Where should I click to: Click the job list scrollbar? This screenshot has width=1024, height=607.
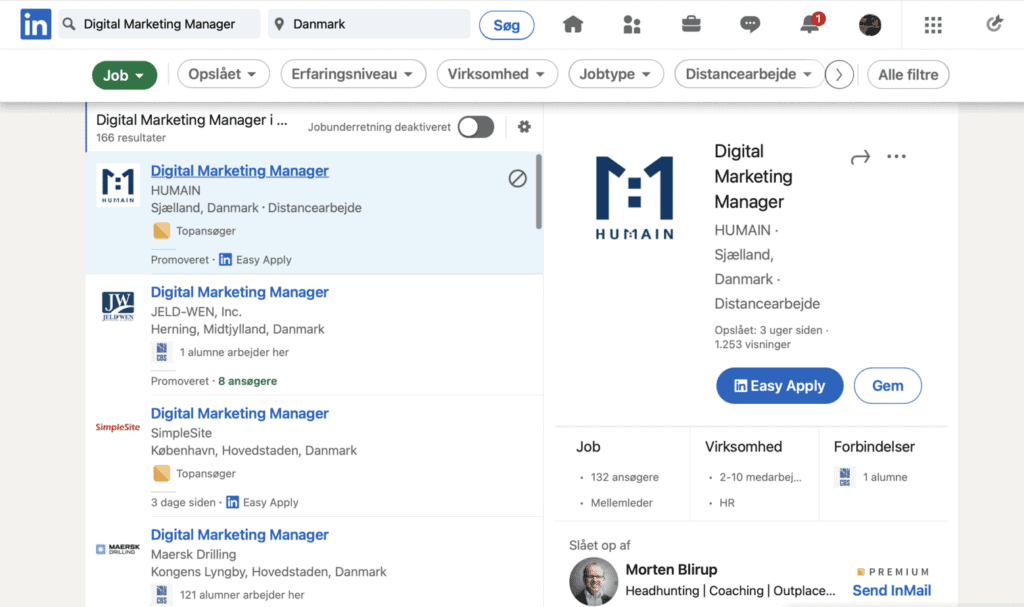[539, 191]
